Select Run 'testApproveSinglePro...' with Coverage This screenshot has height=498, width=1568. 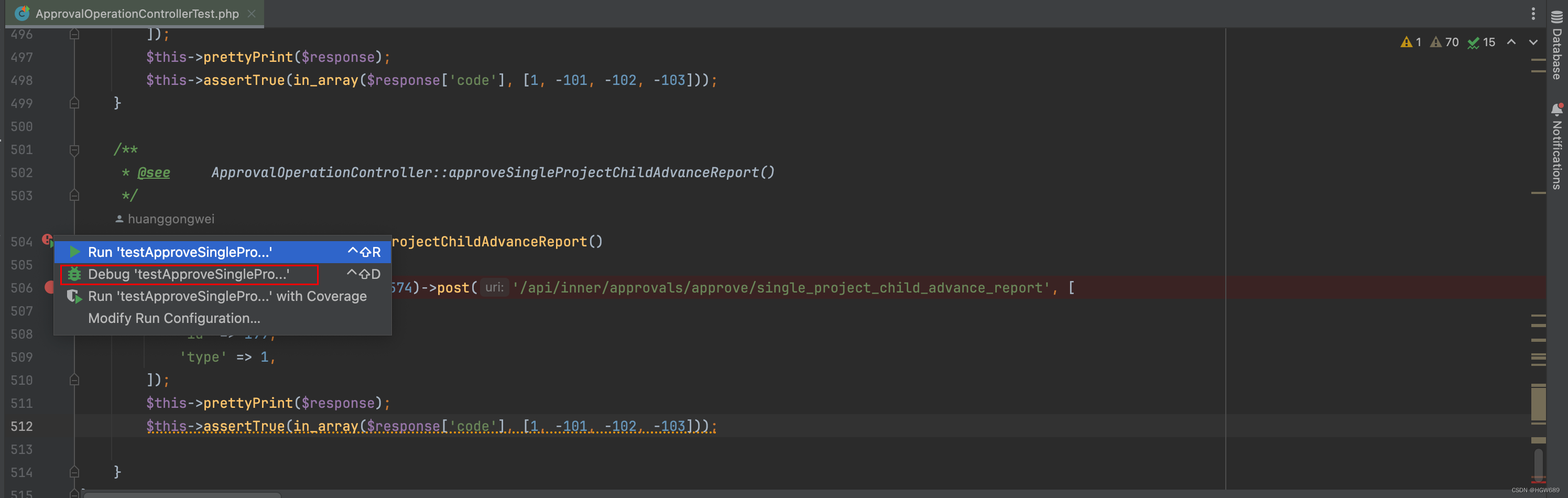click(222, 296)
